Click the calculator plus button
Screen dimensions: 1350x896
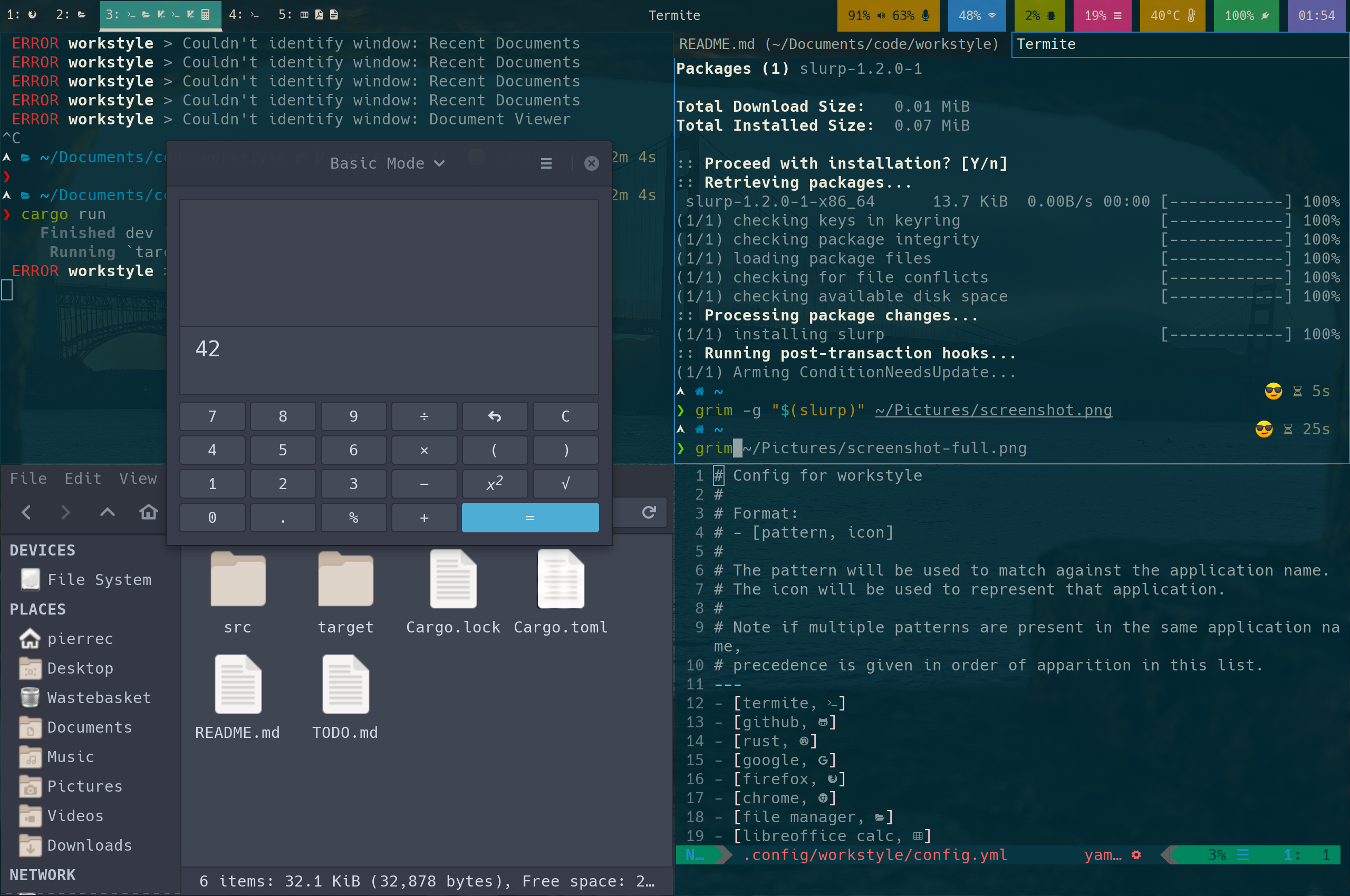point(425,518)
